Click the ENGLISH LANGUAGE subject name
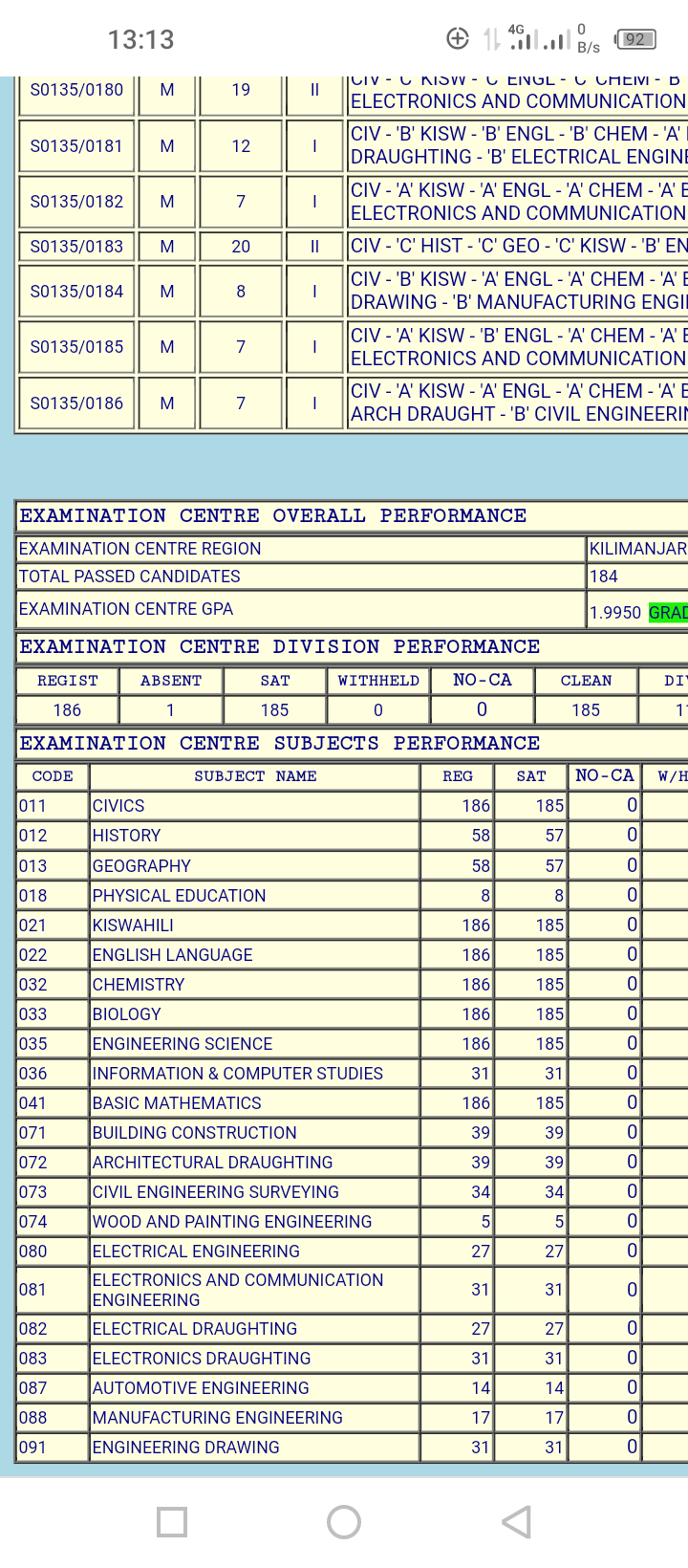Image resolution: width=688 pixels, height=1568 pixels. coord(173,955)
